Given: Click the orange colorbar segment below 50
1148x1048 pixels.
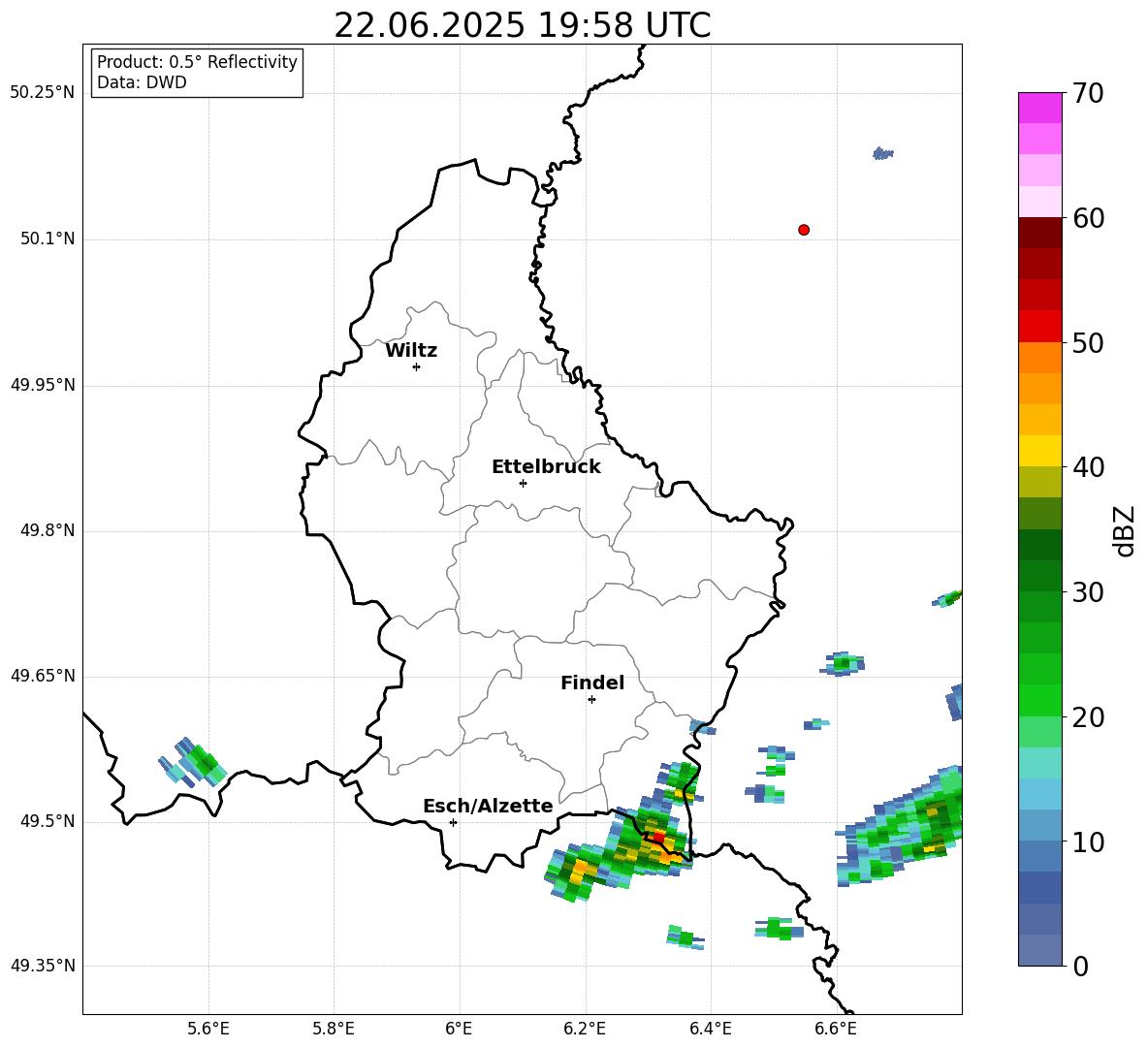Looking at the screenshot, I should (1039, 357).
